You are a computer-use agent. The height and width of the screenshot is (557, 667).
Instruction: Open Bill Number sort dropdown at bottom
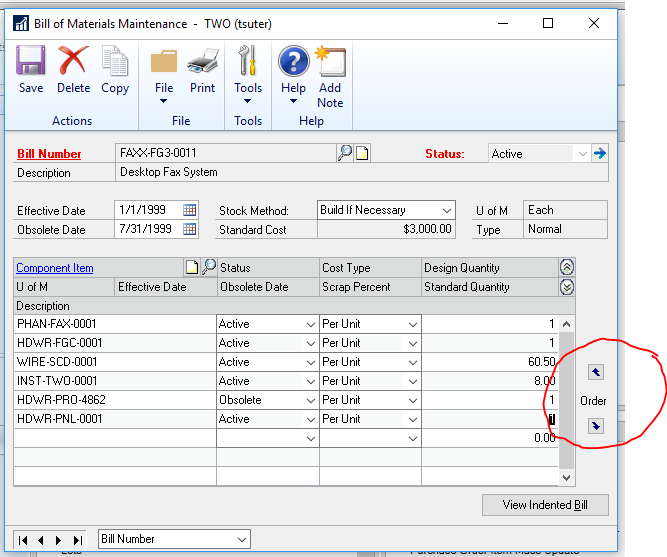(x=242, y=540)
